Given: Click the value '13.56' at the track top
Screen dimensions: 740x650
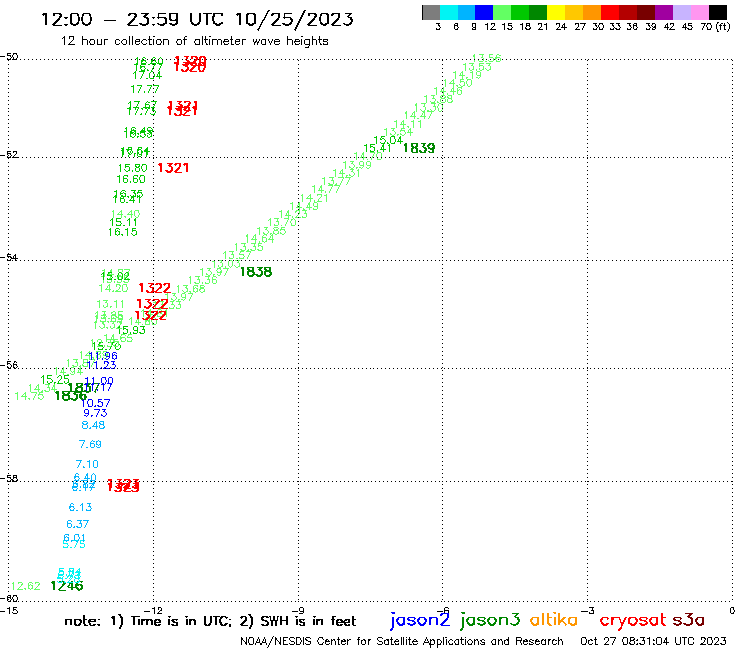Looking at the screenshot, I should click(487, 58).
